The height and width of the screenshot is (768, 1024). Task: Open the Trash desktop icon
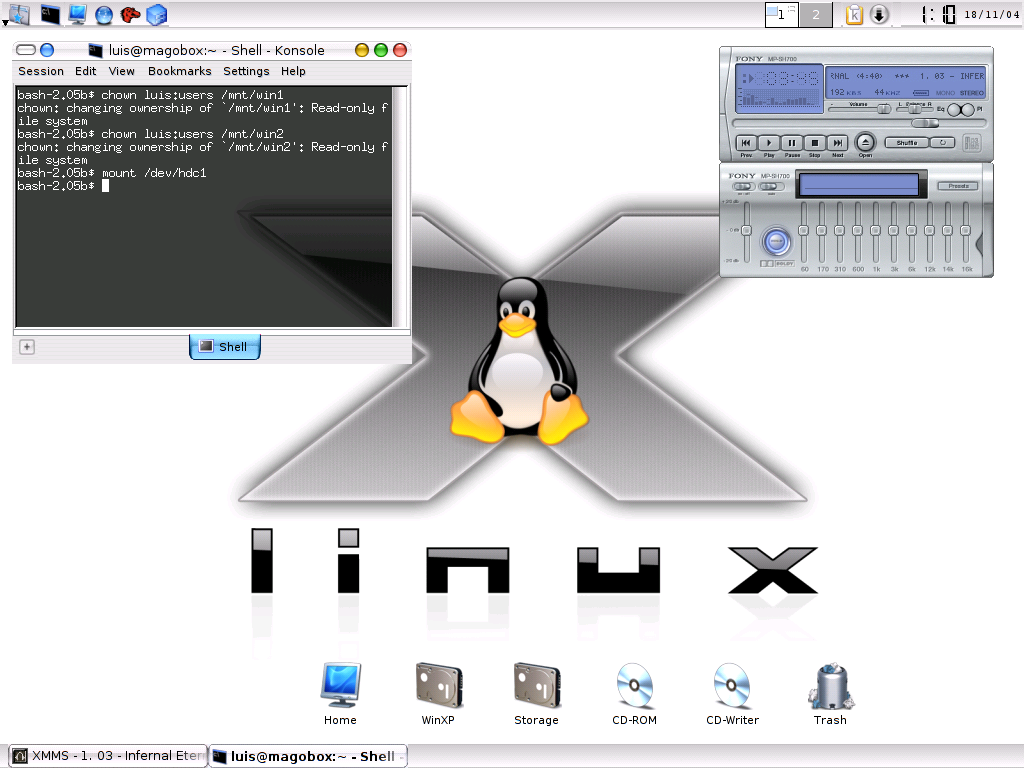point(830,694)
